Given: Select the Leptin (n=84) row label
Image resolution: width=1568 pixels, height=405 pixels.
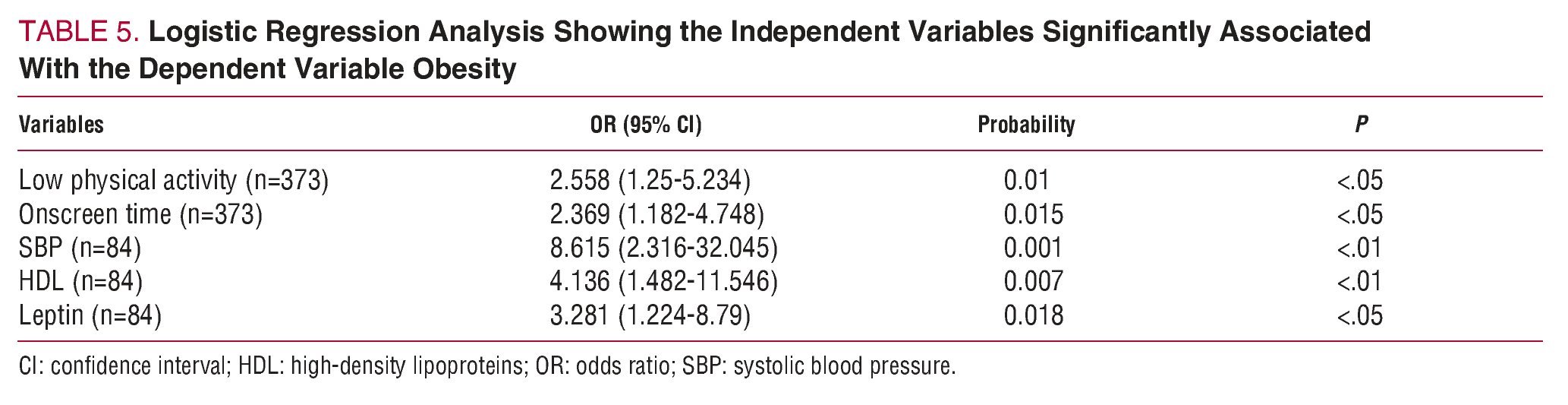Looking at the screenshot, I should pyautogui.click(x=90, y=315).
